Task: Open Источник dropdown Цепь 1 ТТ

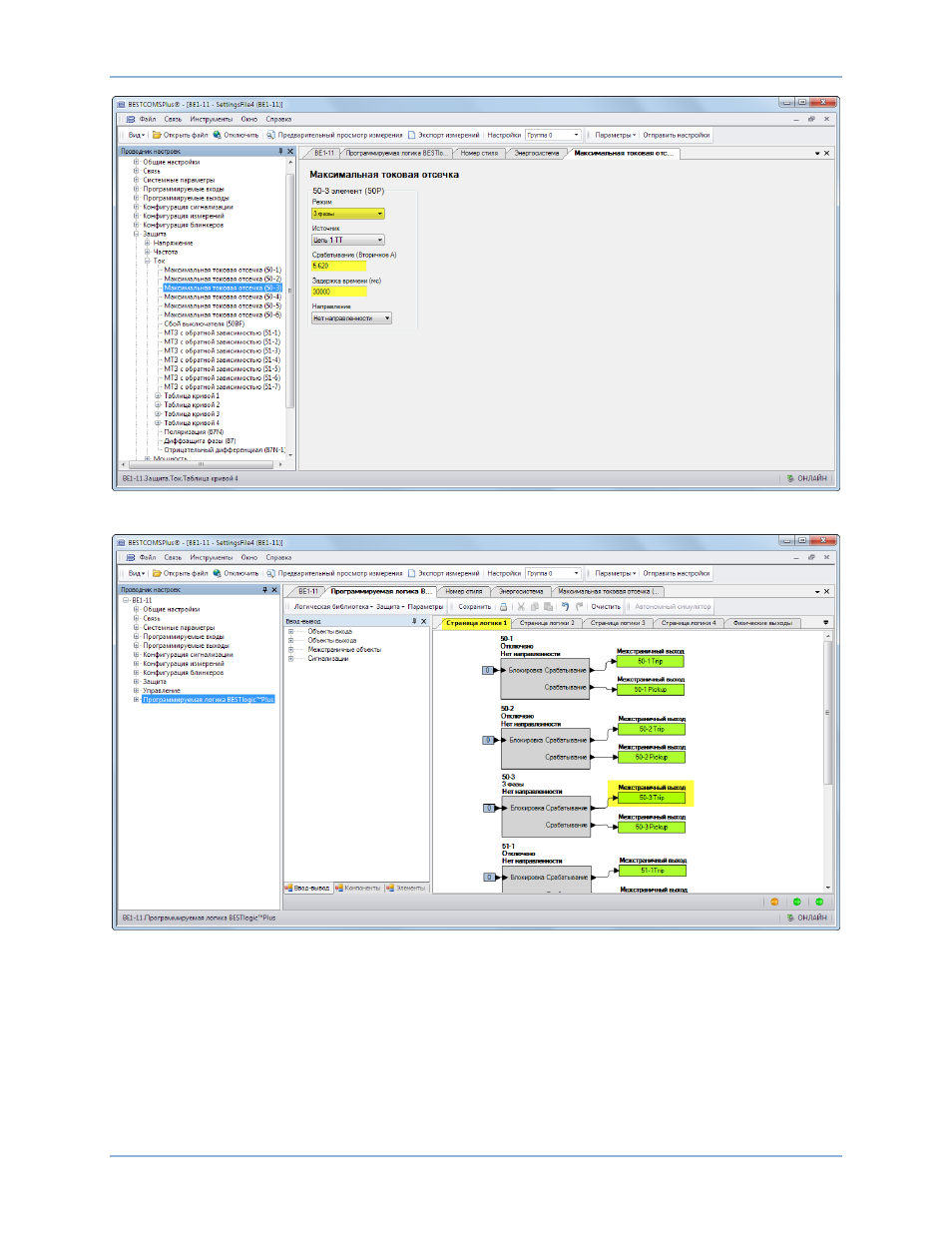Action: coord(348,240)
